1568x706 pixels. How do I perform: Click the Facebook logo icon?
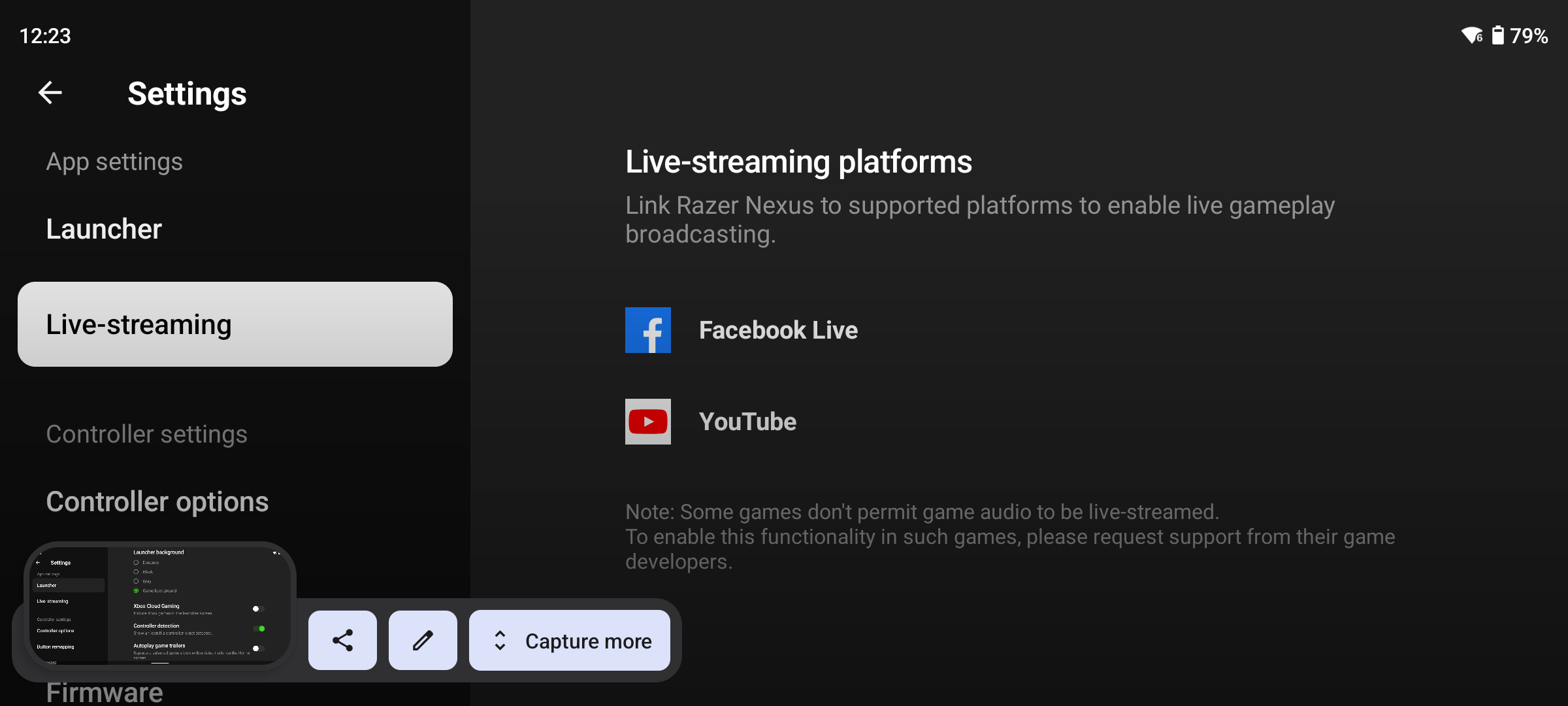(647, 330)
